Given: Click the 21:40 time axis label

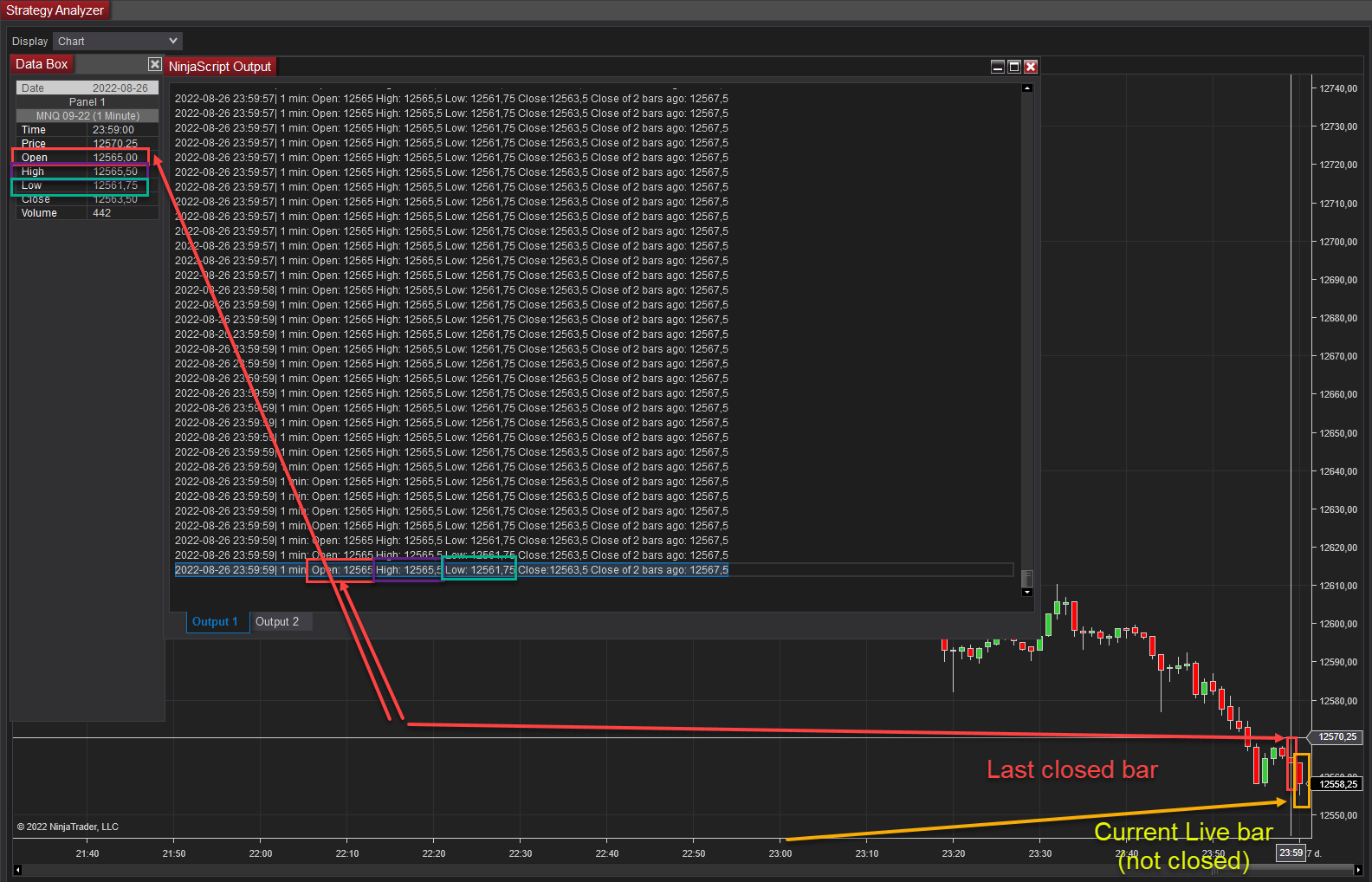Looking at the screenshot, I should coord(87,853).
